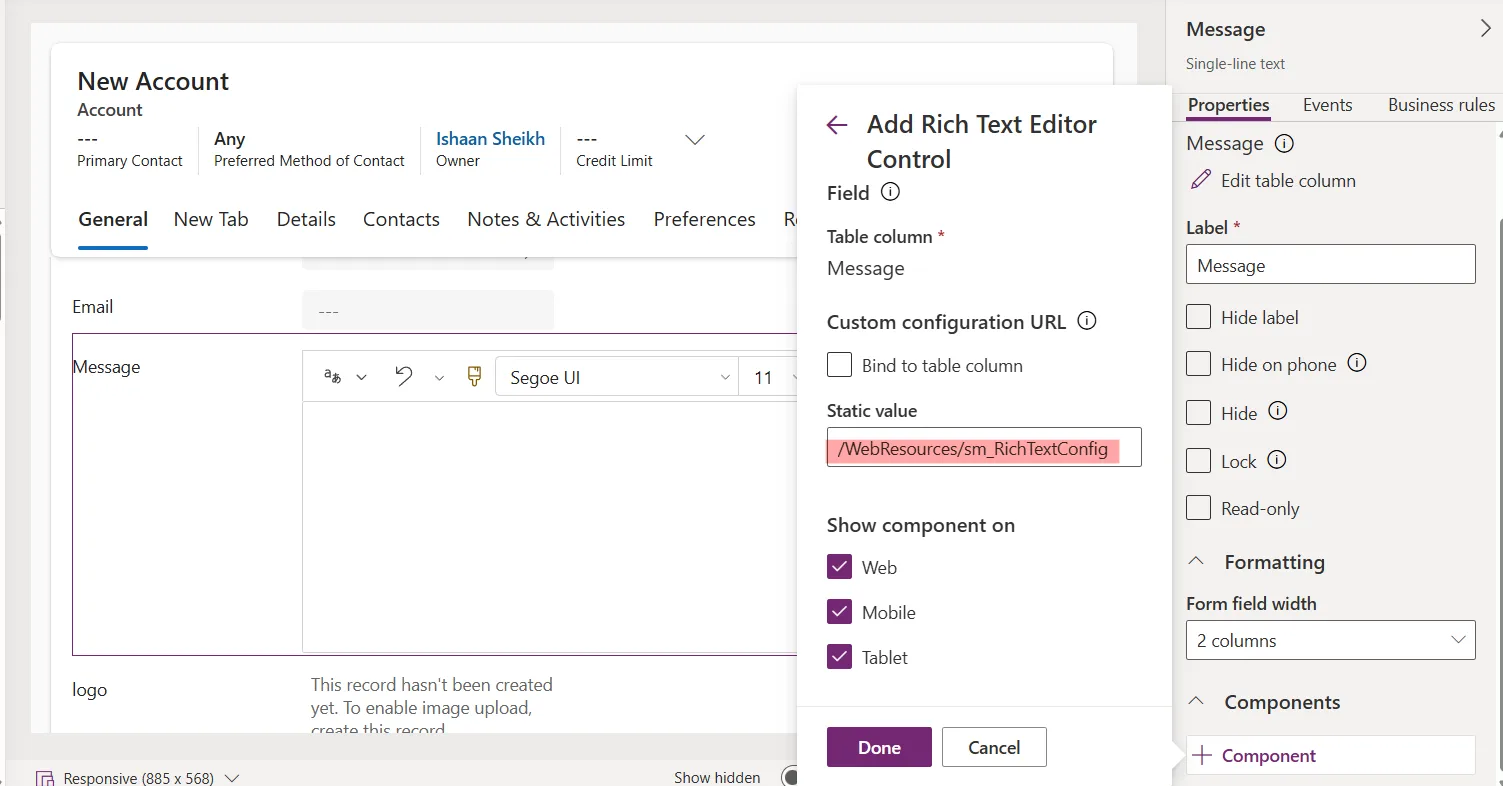The image size is (1503, 786).
Task: Click the Message field label on the form
Action: (106, 367)
